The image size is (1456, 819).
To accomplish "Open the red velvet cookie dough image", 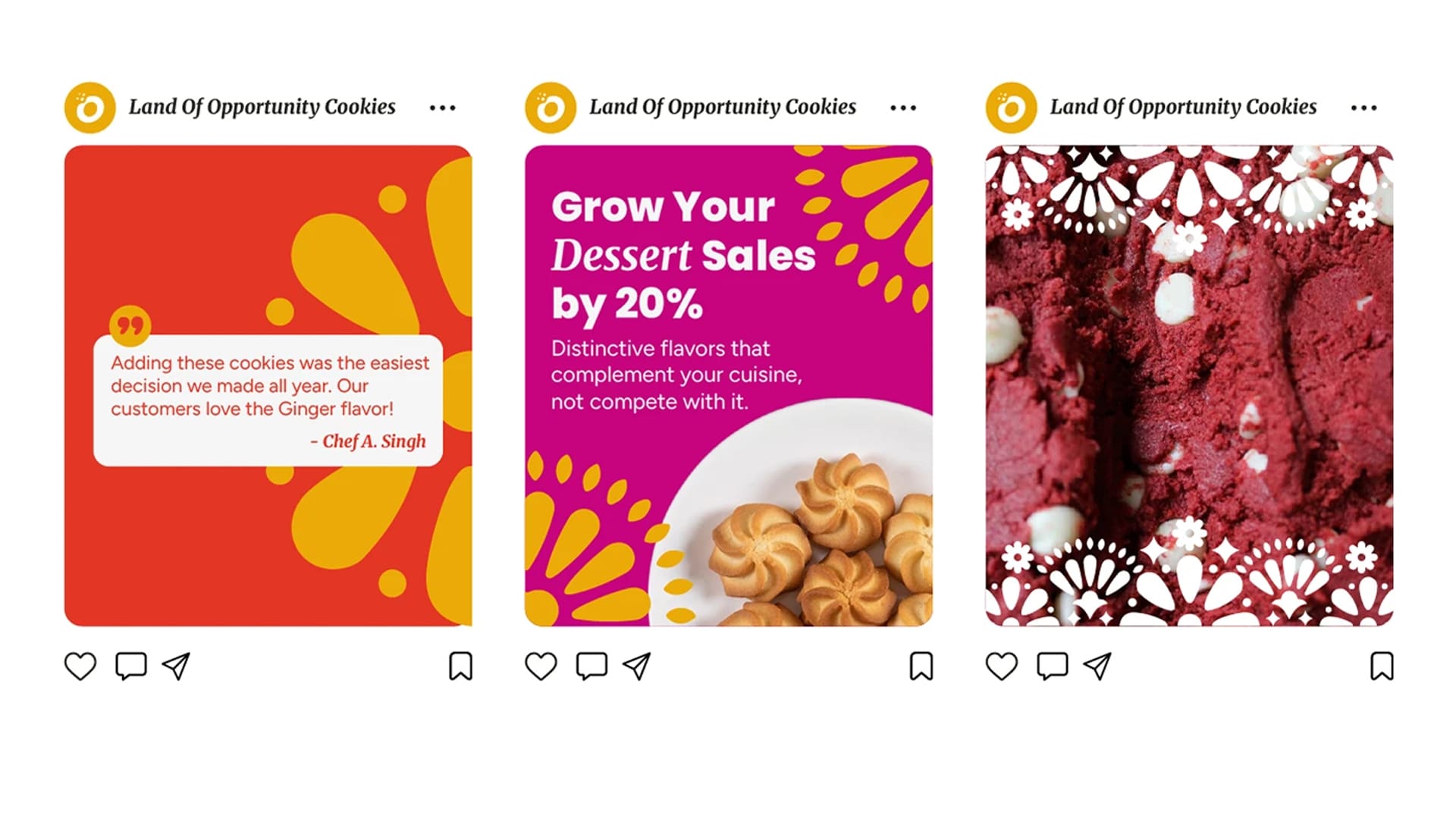I will [1189, 385].
